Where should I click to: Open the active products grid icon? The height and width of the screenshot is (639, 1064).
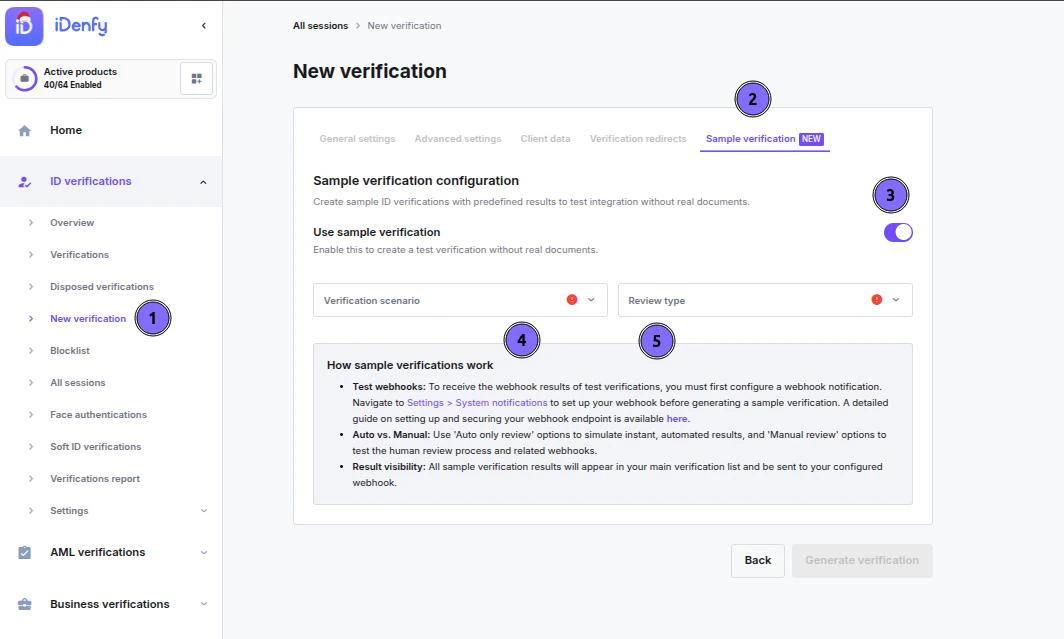click(196, 78)
